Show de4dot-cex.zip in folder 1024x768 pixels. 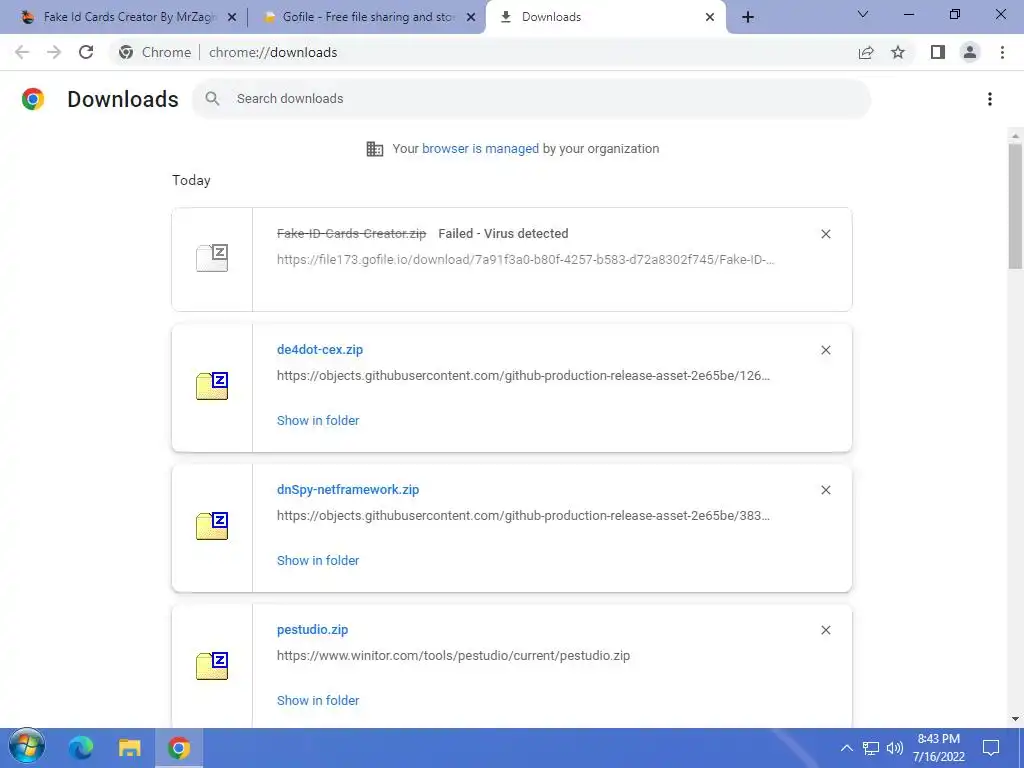tap(318, 421)
